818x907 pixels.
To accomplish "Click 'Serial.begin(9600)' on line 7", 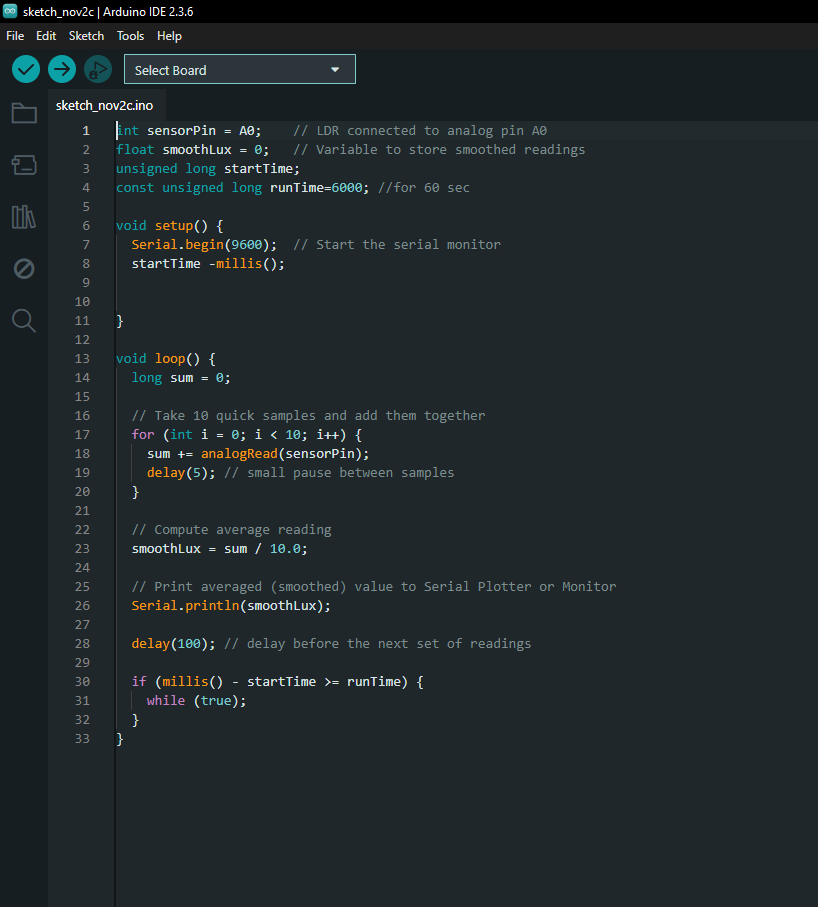I will click(x=201, y=245).
